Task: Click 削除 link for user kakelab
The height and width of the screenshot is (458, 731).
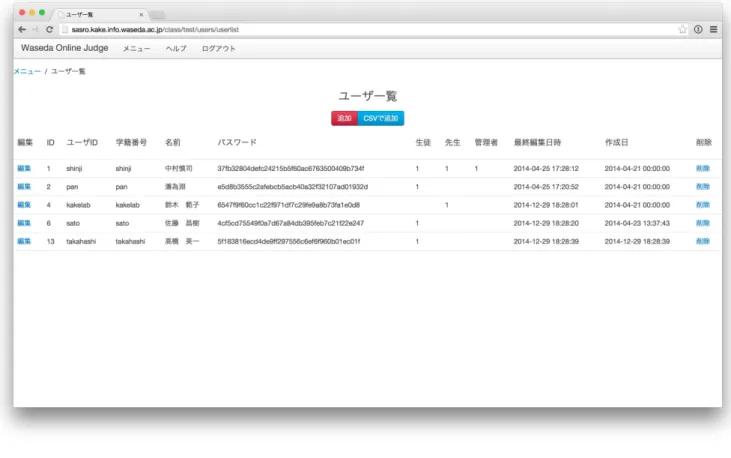Action: (703, 205)
